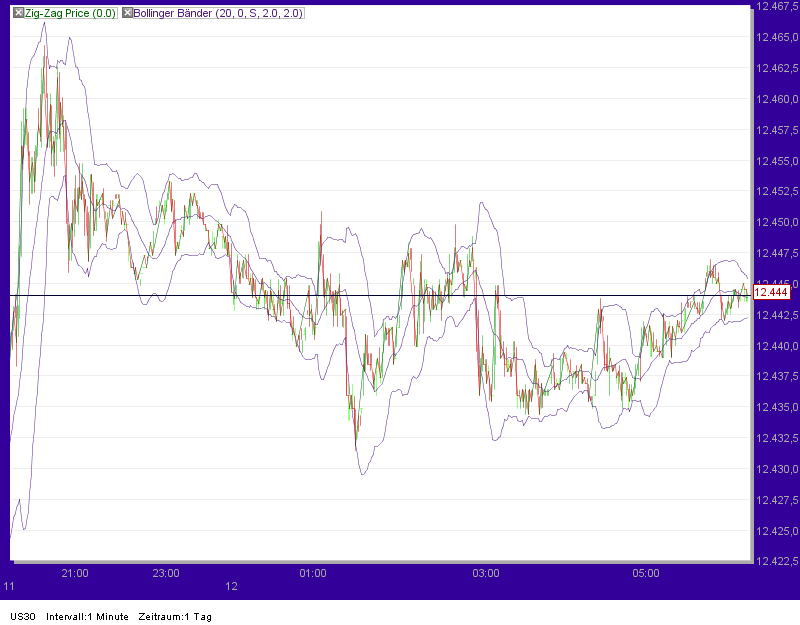
Task: Click the current price marker showing 12.444
Action: (x=771, y=294)
